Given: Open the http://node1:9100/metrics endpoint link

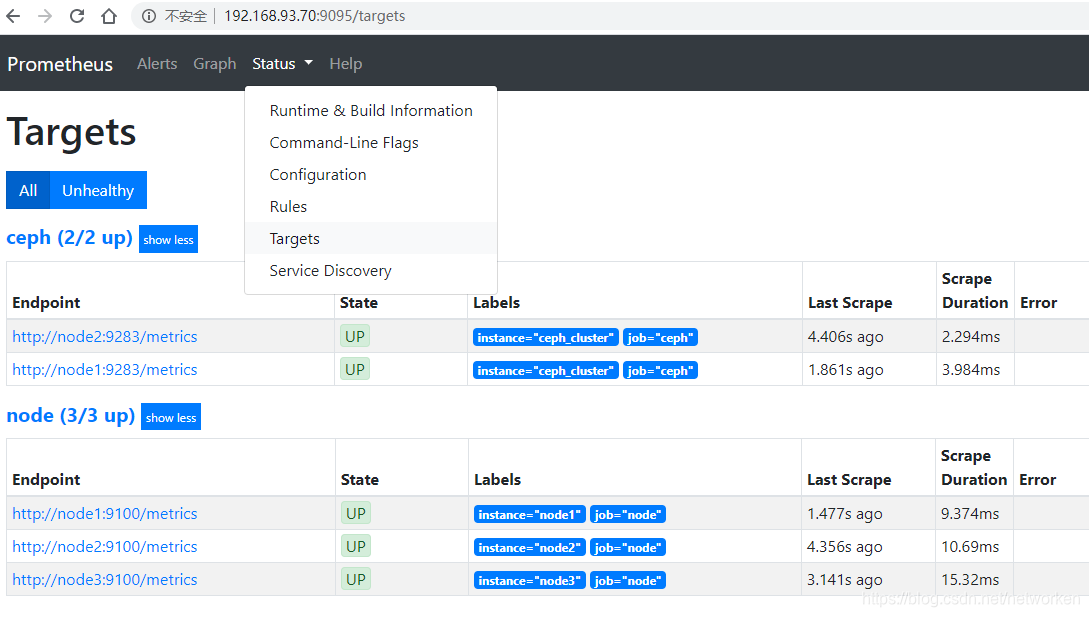Looking at the screenshot, I should point(105,514).
